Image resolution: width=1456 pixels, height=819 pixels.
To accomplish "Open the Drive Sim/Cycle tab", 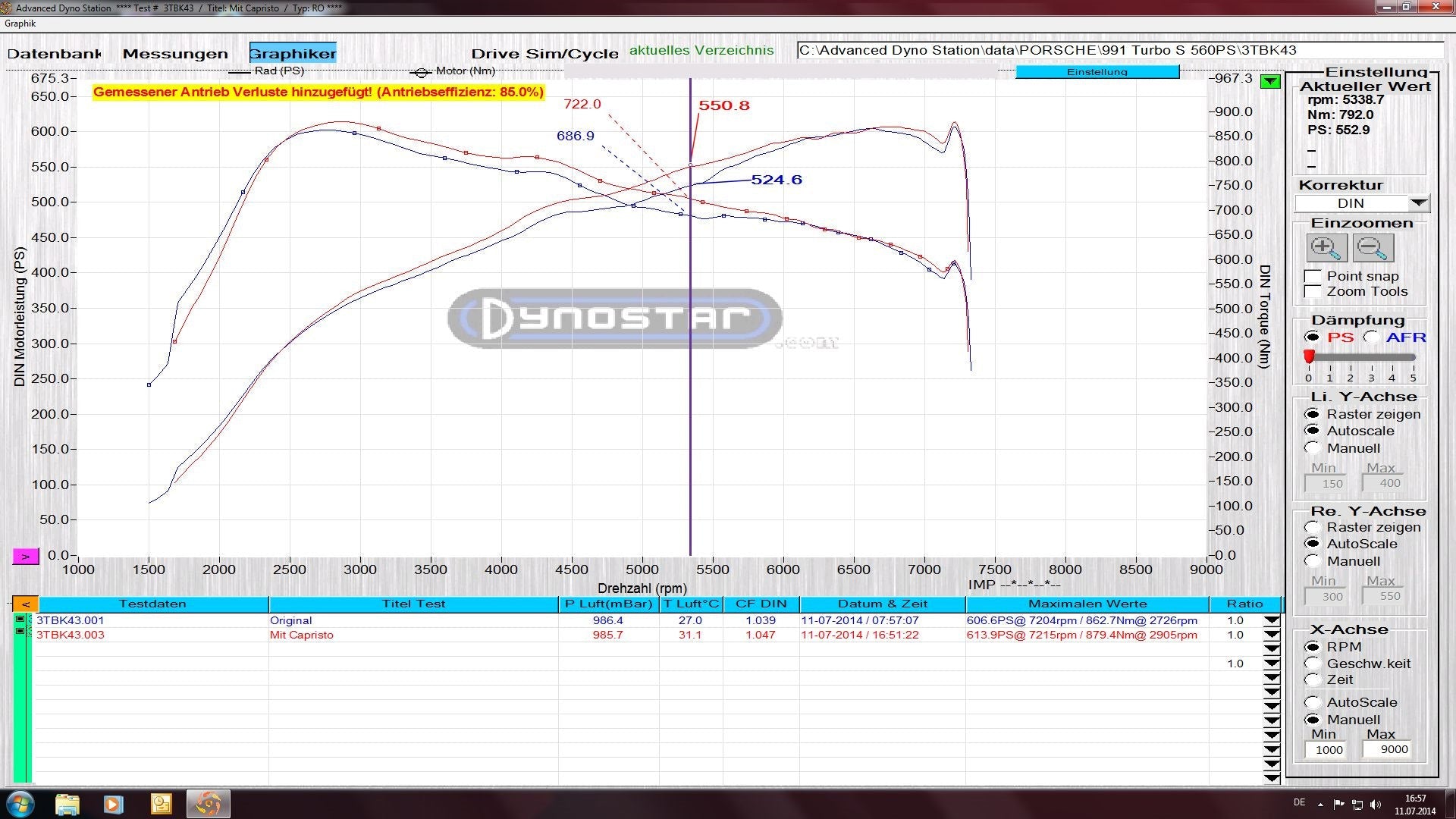I will click(x=544, y=54).
